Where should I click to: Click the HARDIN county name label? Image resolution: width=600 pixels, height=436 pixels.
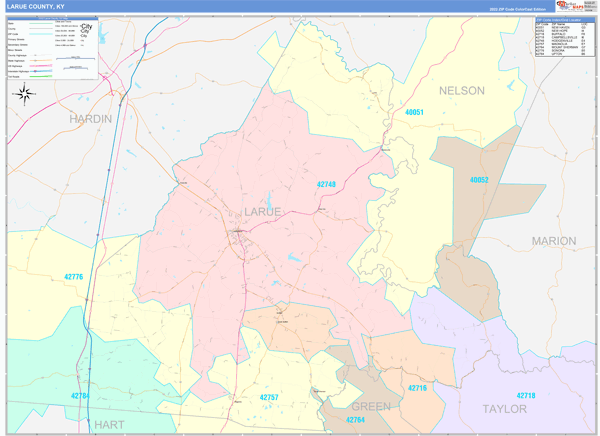click(x=91, y=119)
